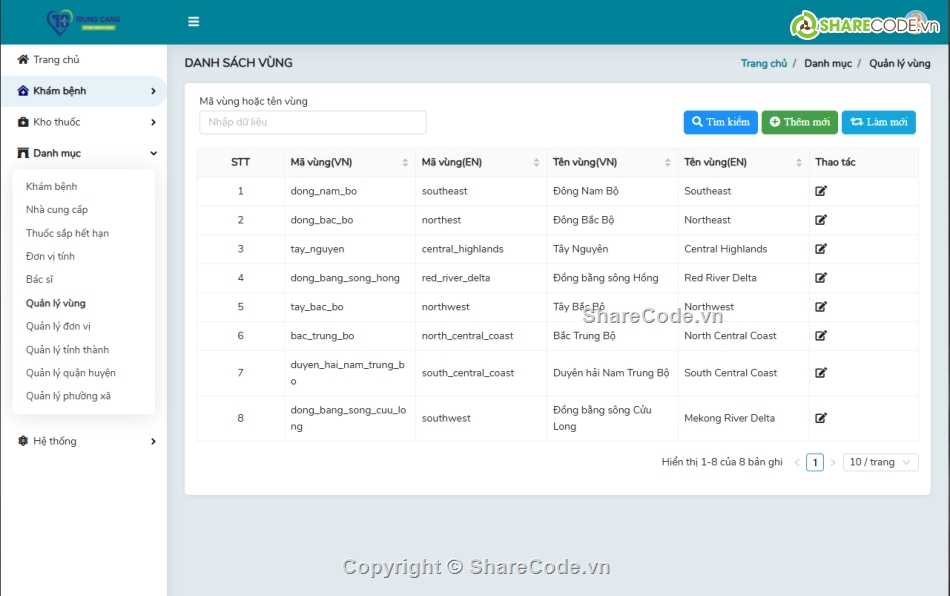The height and width of the screenshot is (596, 950).
Task: Expand the Khám bệnh menu chevron
Action: 153,91
